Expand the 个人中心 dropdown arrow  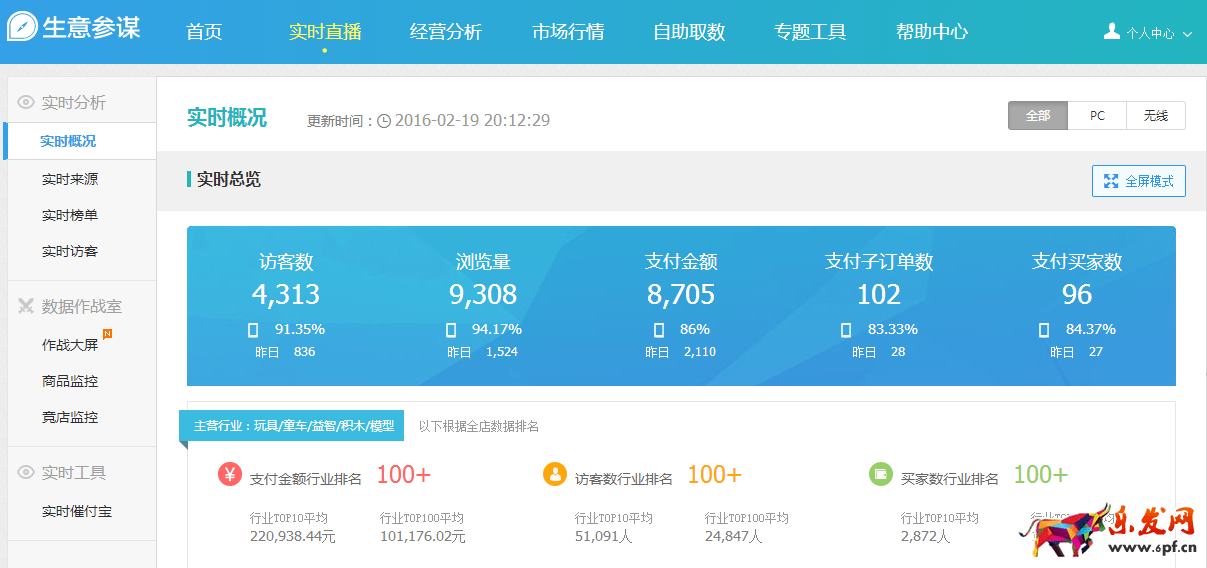coord(1187,34)
